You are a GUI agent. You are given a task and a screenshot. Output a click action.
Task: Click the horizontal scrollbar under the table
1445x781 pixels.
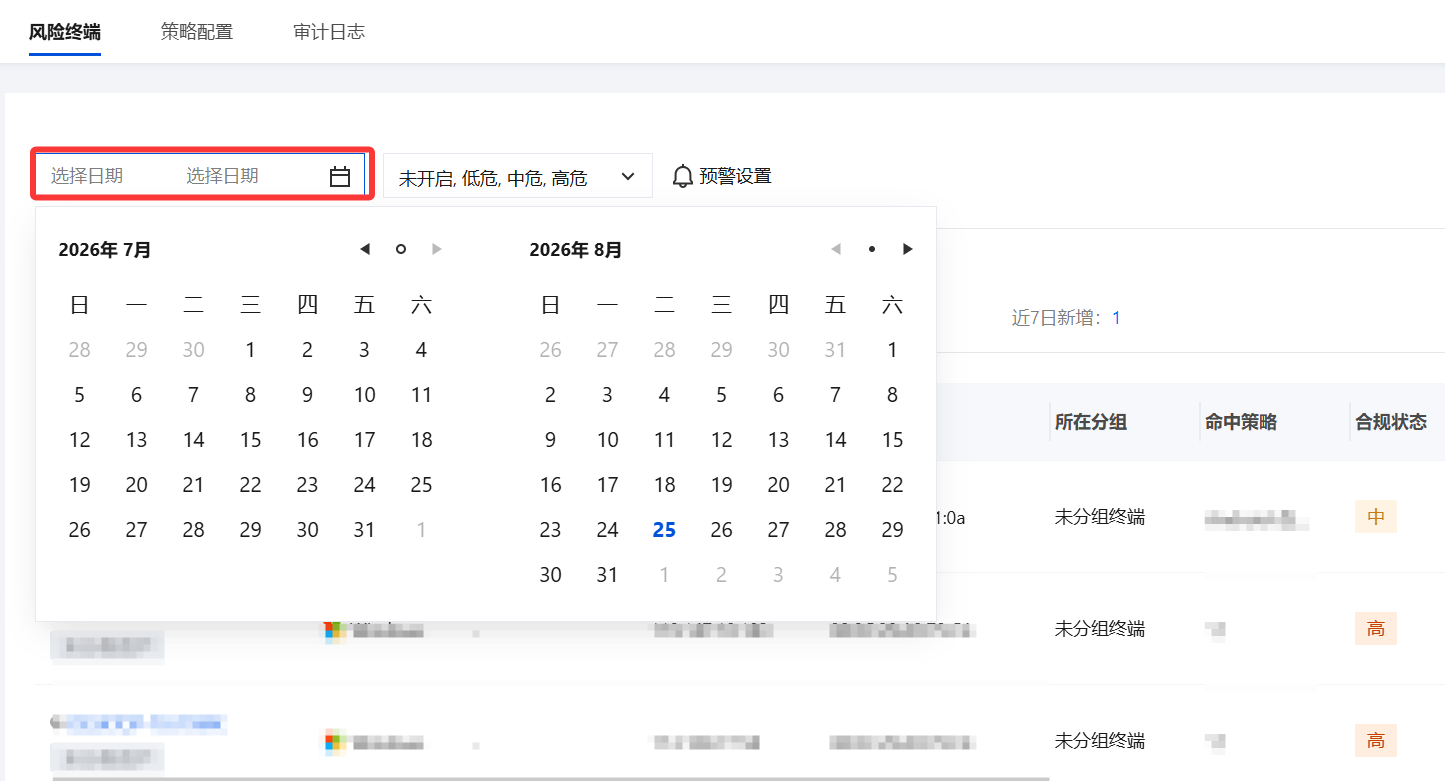[x=551, y=778]
